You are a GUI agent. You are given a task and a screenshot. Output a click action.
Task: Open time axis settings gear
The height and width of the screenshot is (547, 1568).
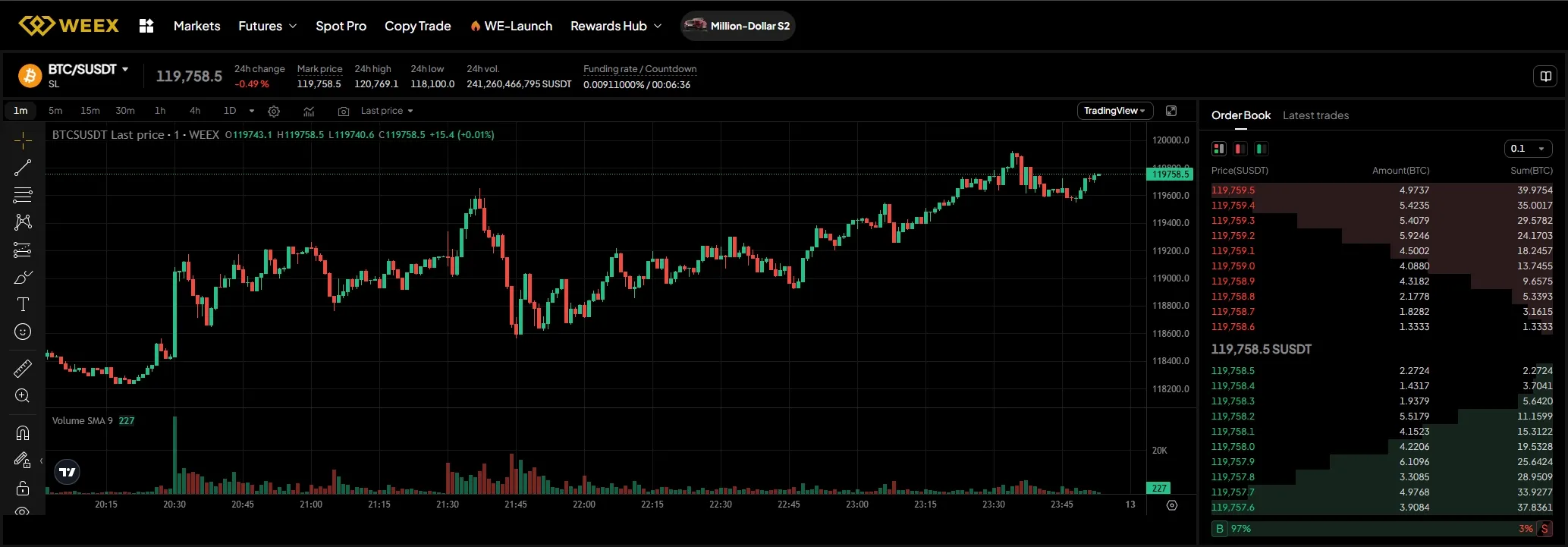click(1172, 505)
